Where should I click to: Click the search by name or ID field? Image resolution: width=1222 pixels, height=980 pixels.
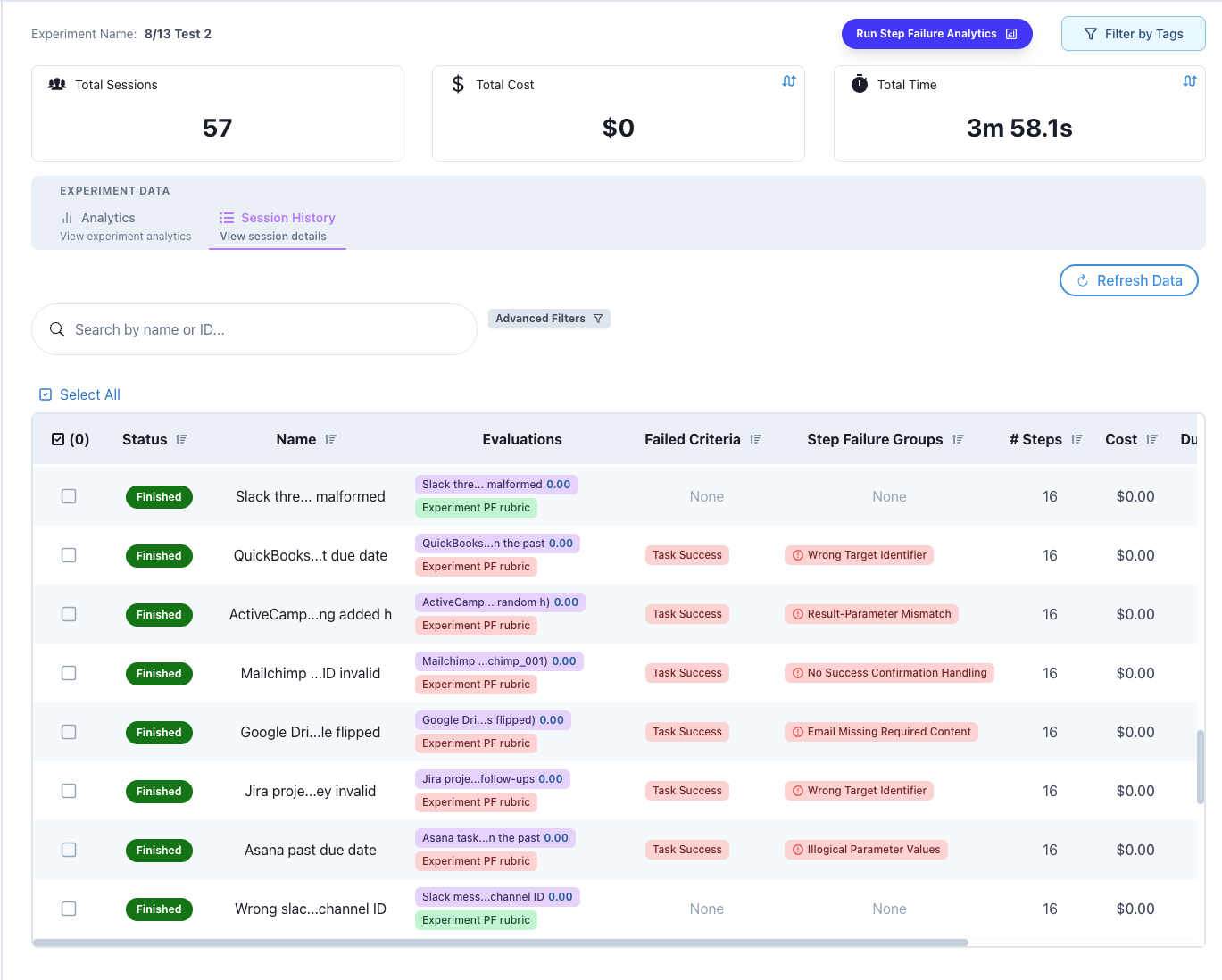254,329
